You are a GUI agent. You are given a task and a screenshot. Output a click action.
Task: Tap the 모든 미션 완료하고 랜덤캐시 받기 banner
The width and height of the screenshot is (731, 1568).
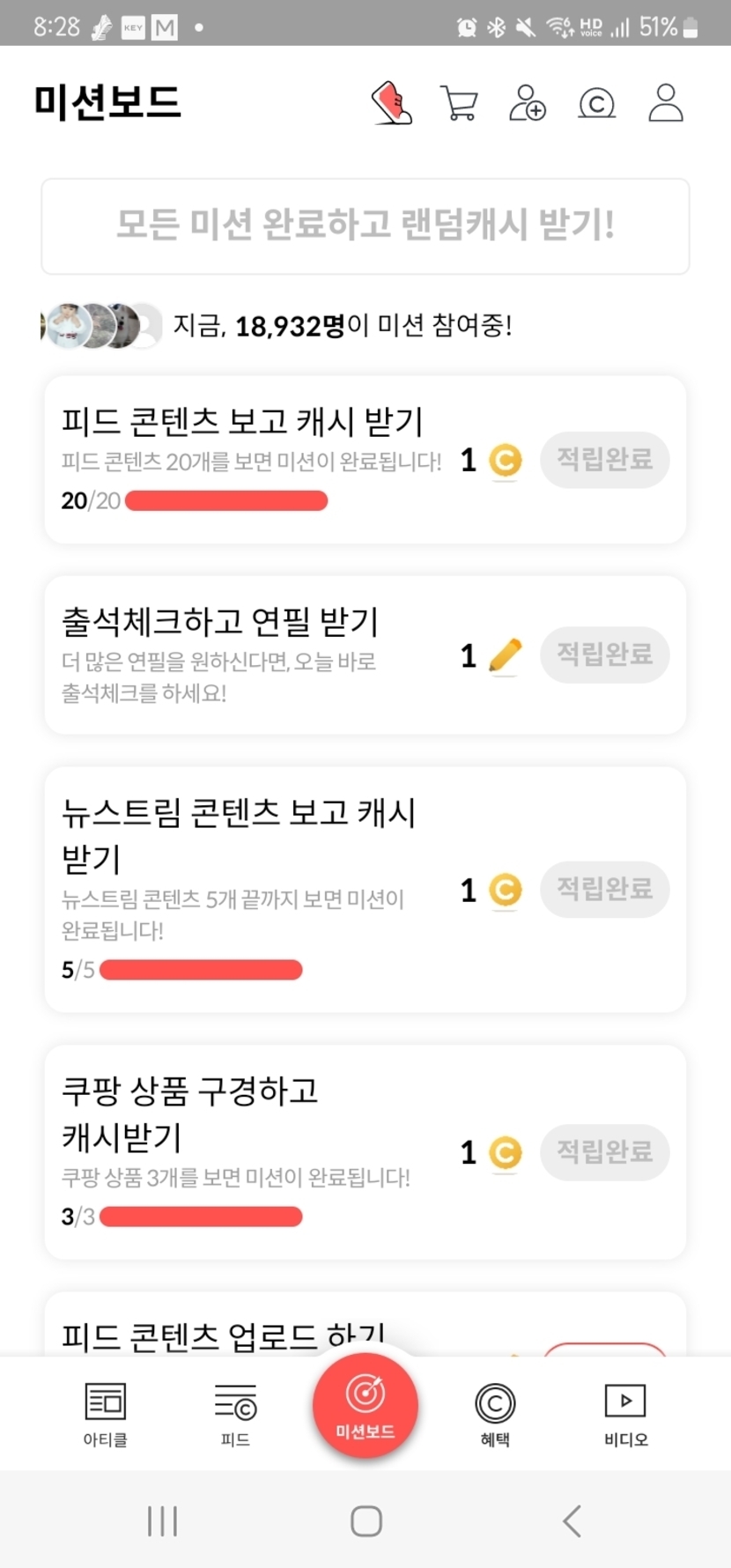365,226
